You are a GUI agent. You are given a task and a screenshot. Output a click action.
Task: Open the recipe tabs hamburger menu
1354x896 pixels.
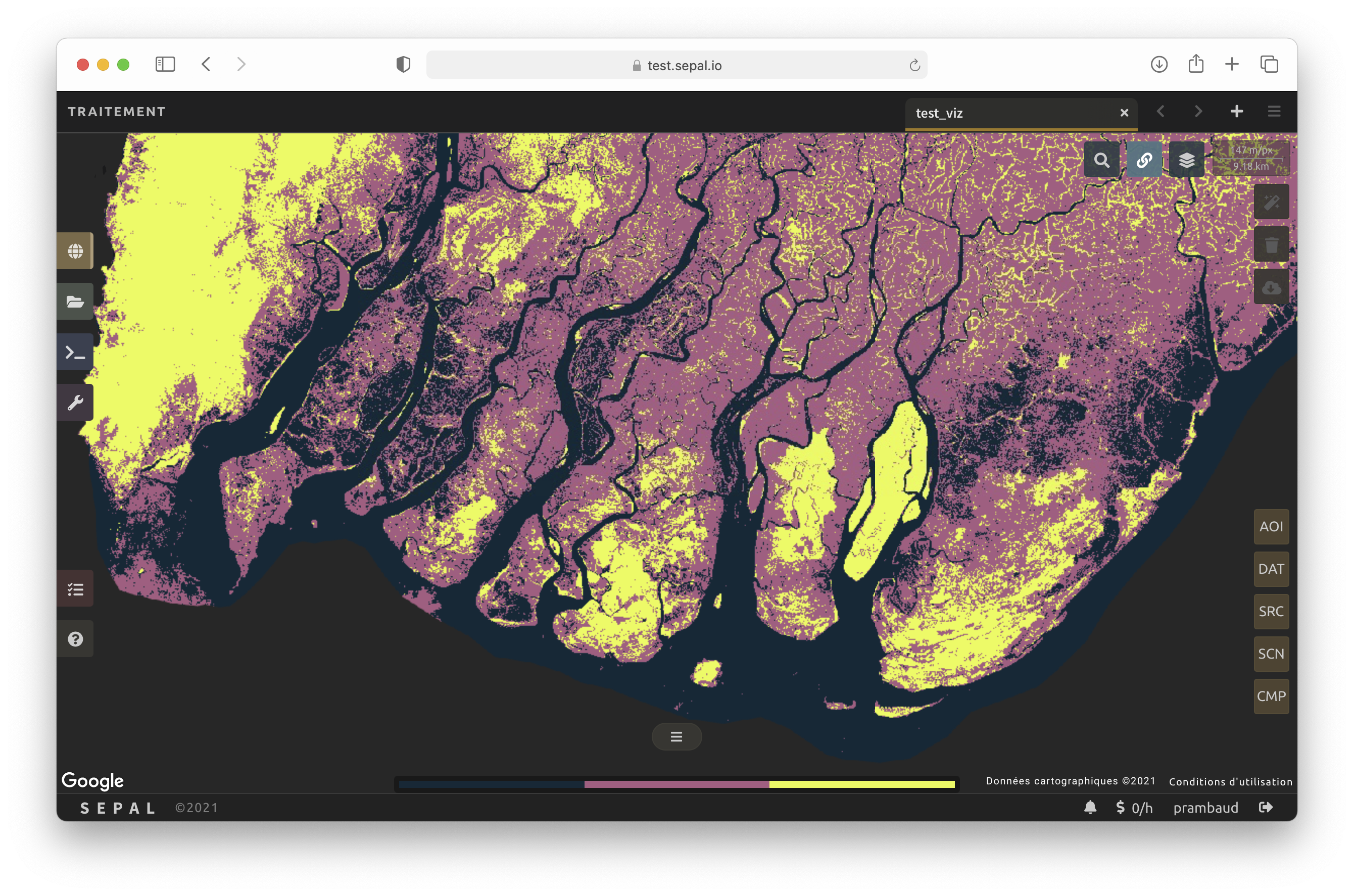point(1274,112)
